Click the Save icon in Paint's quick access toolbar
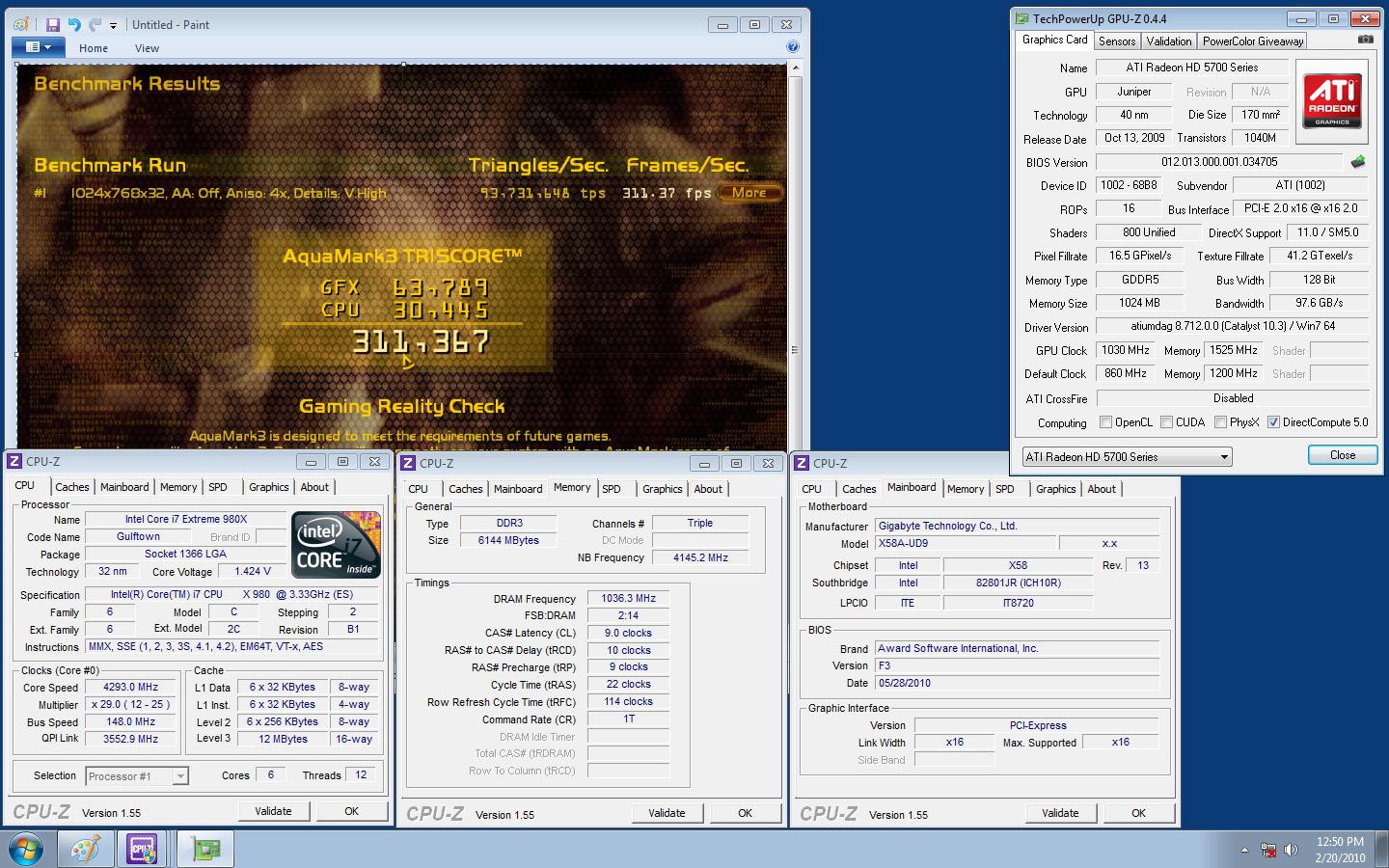The image size is (1389, 868). 53,25
